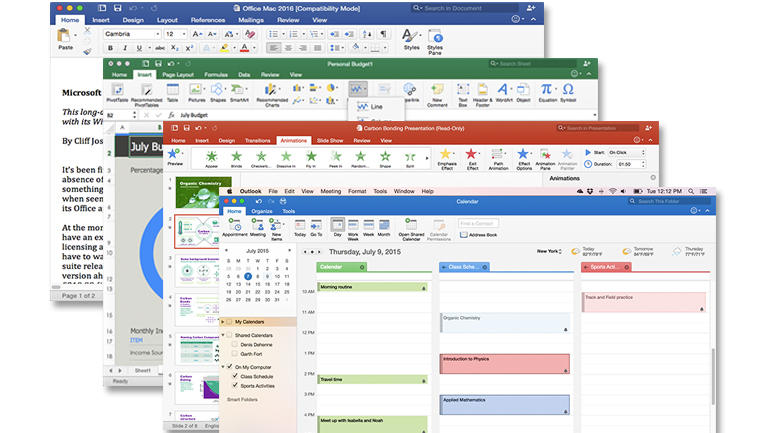770x433 pixels.
Task: Expand more animation effects gallery arrow
Action: [426, 158]
